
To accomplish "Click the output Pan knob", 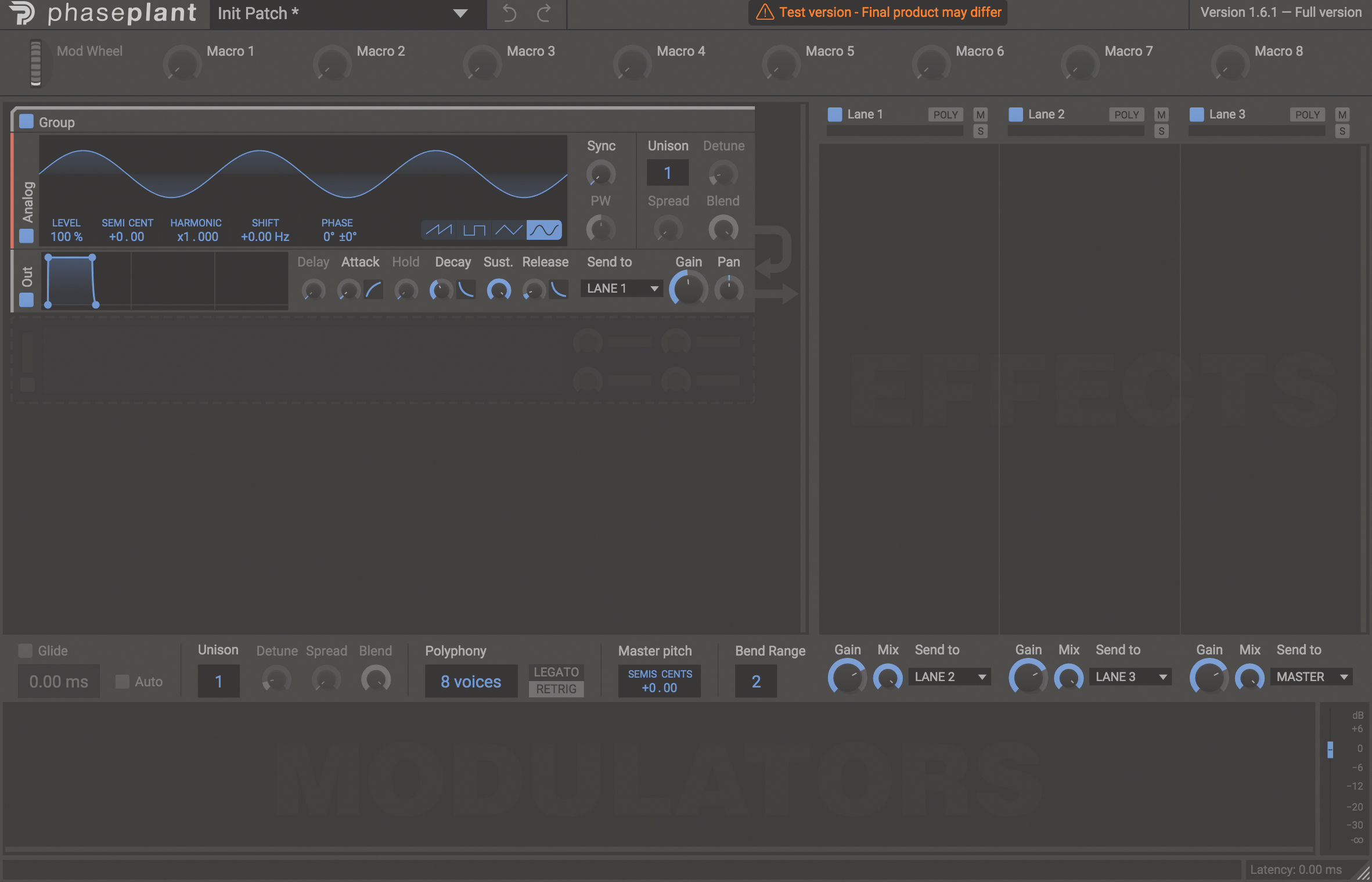I will (x=729, y=289).
